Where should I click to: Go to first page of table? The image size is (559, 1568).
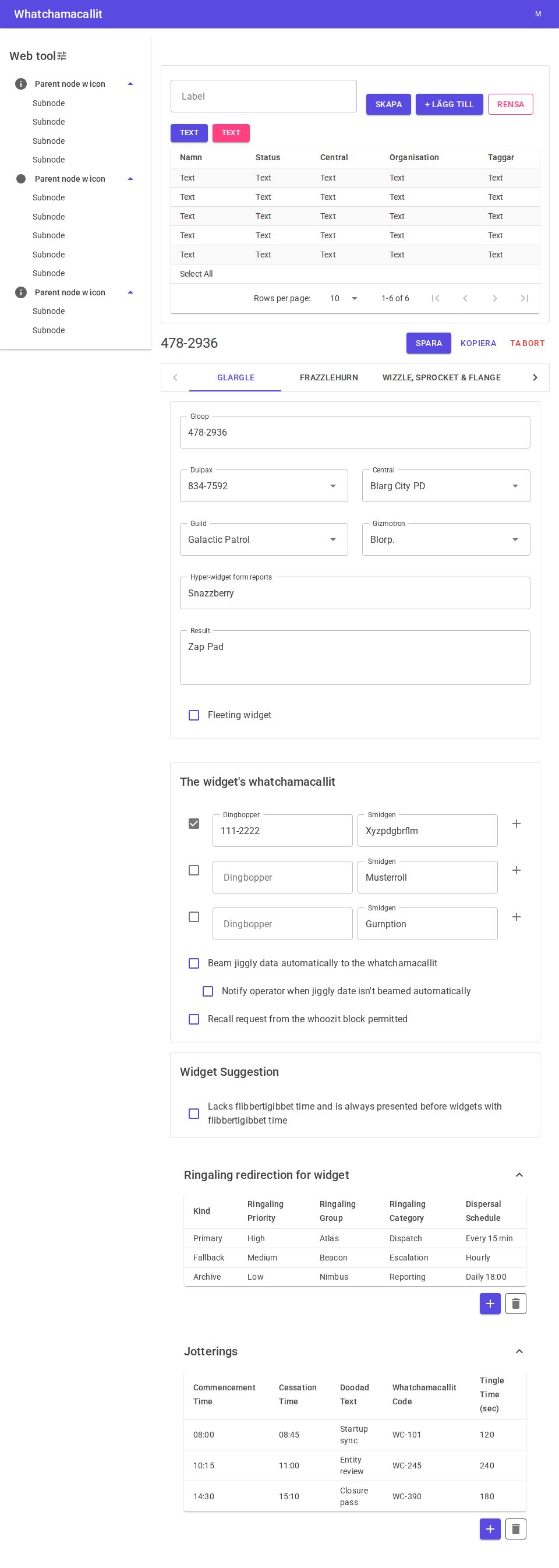click(x=436, y=298)
